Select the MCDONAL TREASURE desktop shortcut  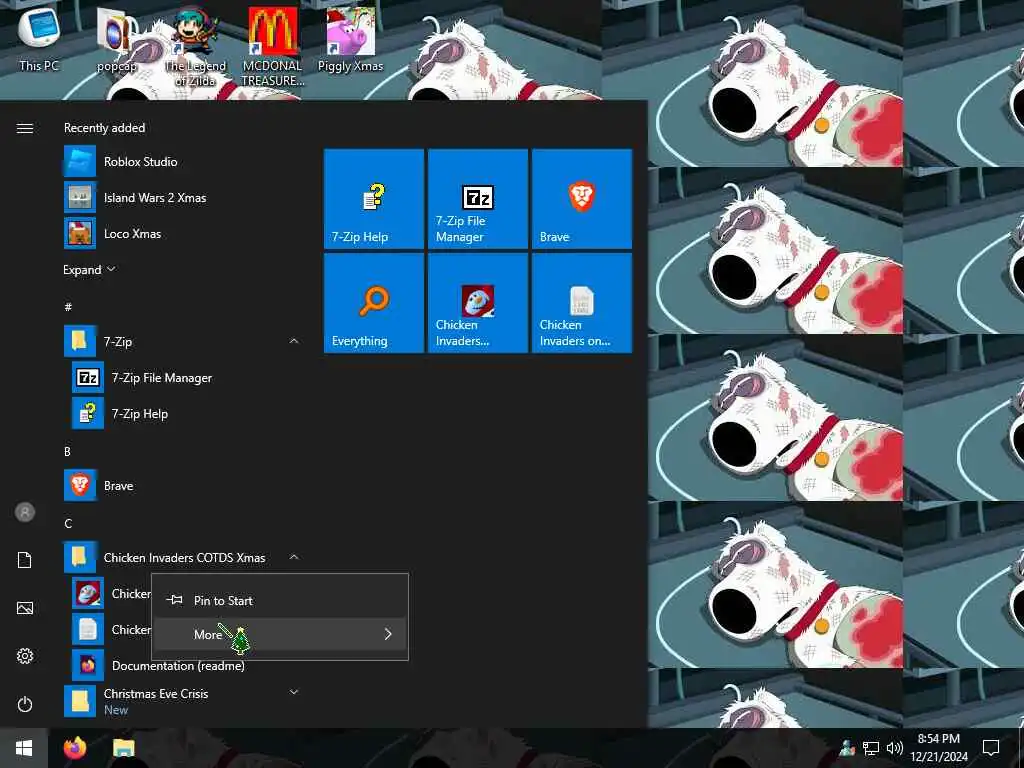[273, 47]
